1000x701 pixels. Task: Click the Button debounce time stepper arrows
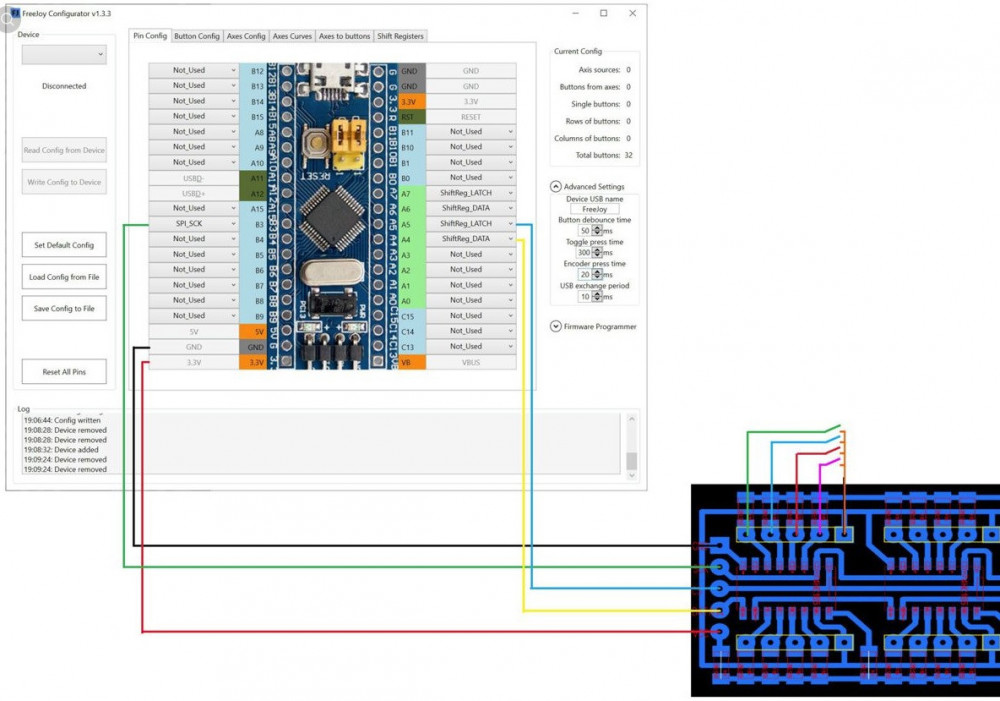coord(597,231)
